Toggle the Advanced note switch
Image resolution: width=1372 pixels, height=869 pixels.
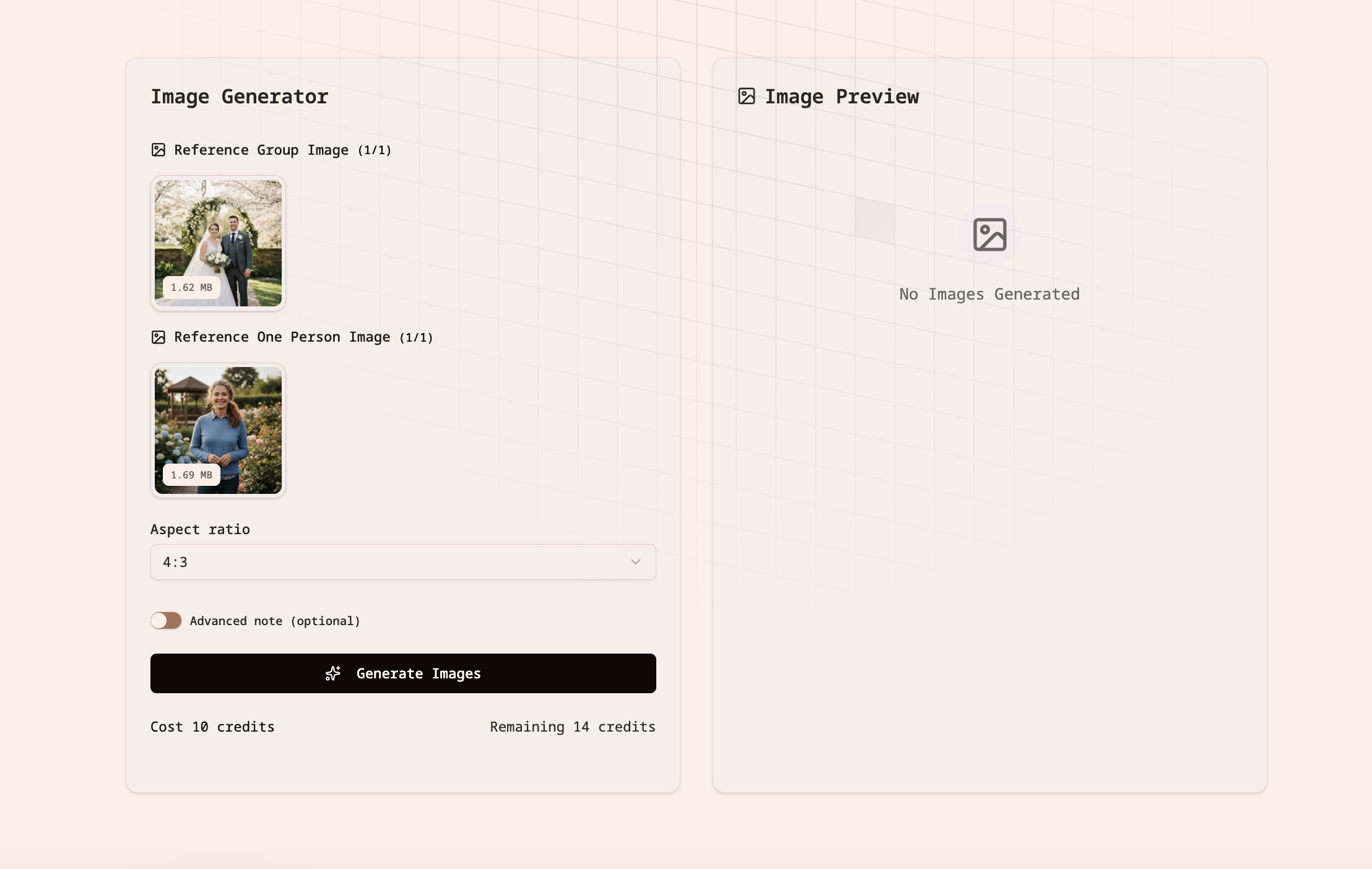166,621
